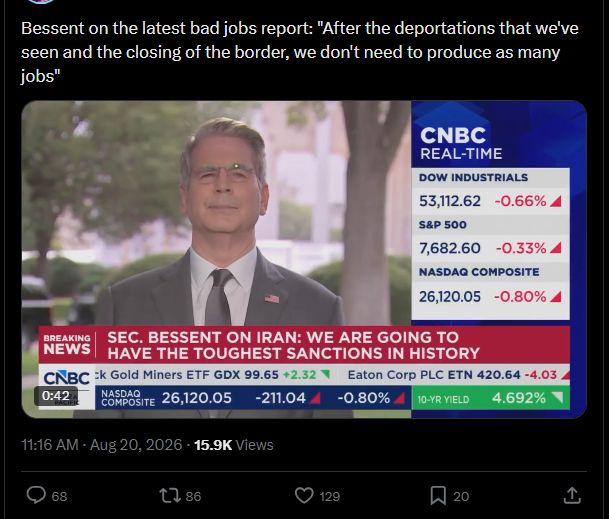Click the Breaking News banner in video

(304, 345)
